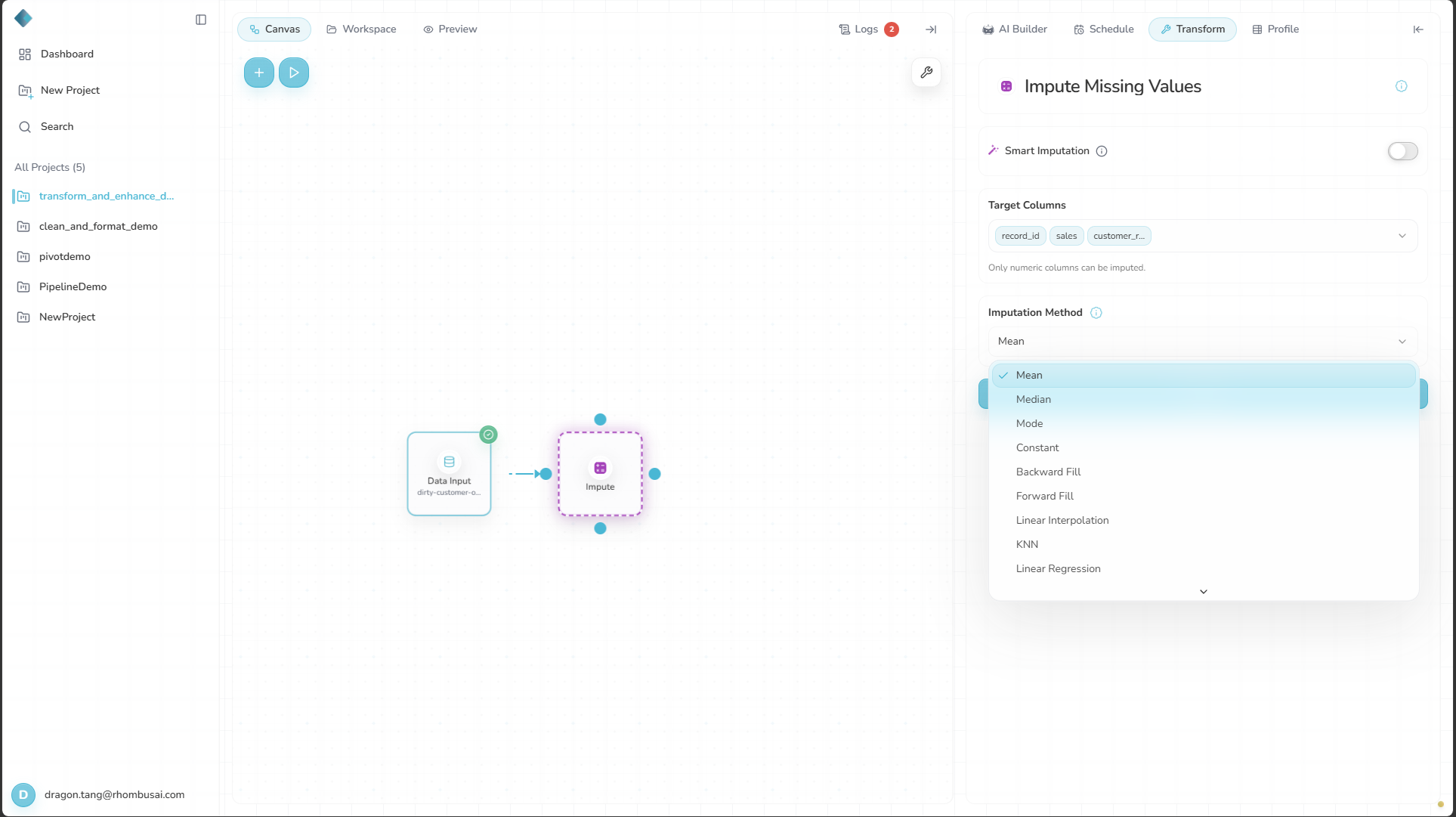Collapse the left sidebar panel icon

201,20
